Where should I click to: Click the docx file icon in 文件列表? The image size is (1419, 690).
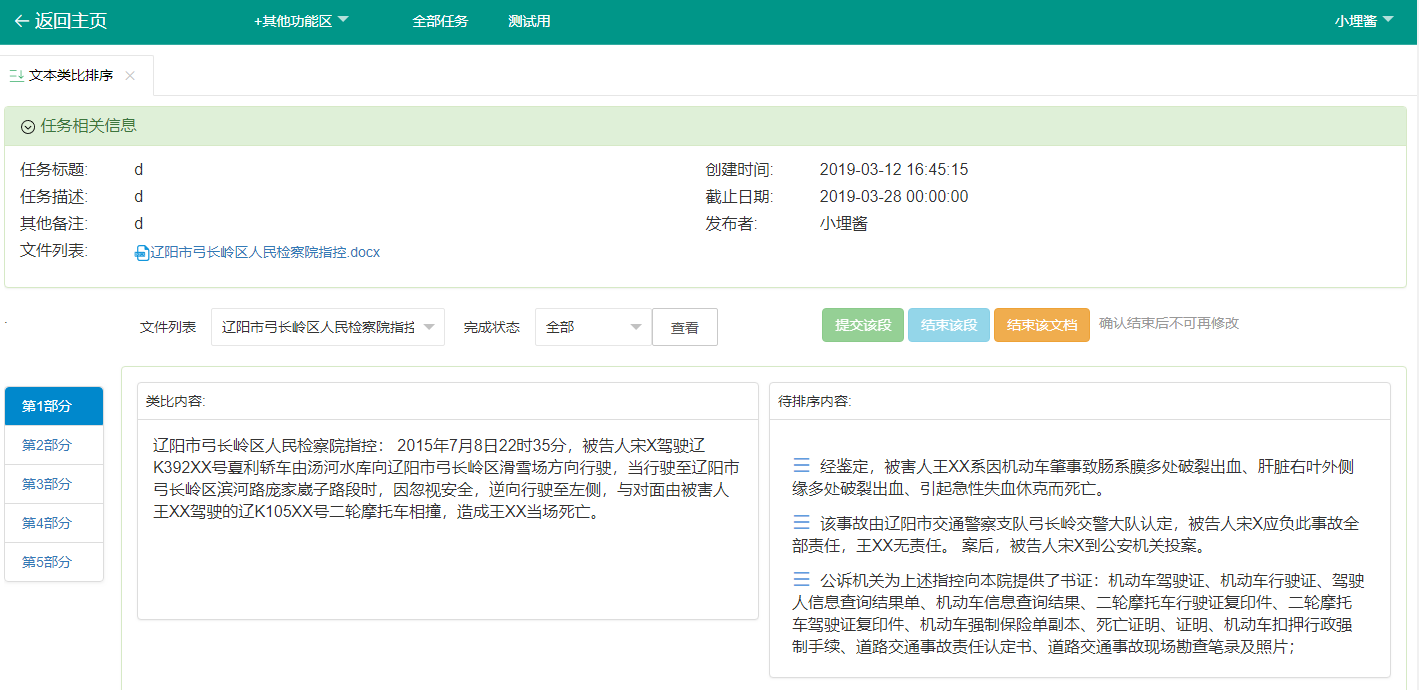[x=142, y=253]
